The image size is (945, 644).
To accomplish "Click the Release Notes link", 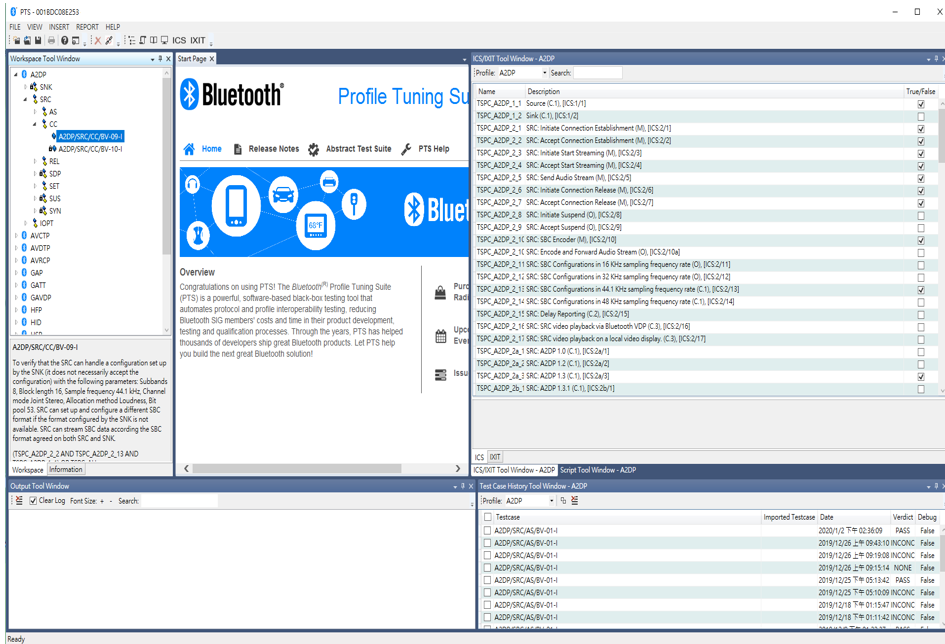I will coord(274,149).
